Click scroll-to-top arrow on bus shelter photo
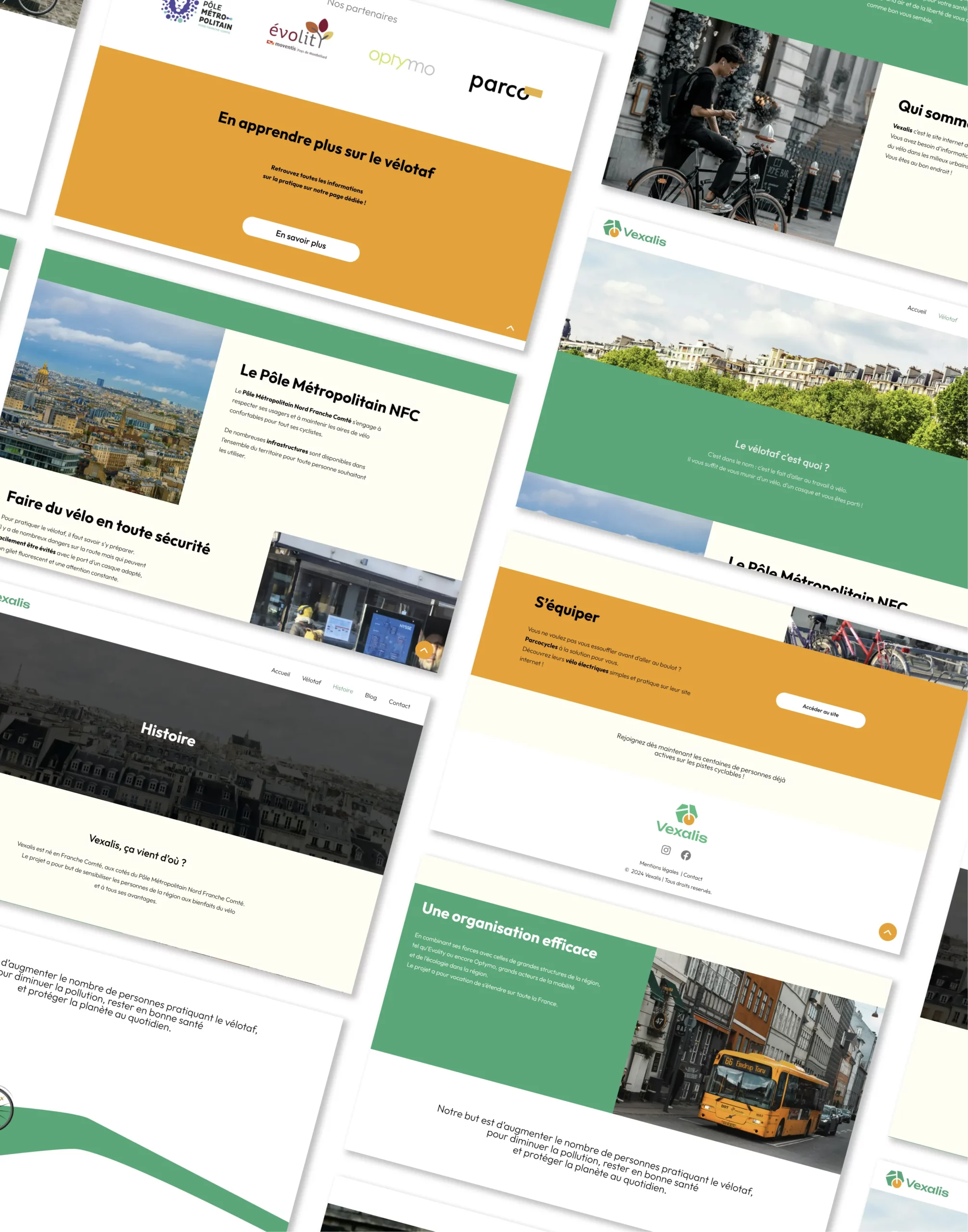The width and height of the screenshot is (968, 1232). [424, 650]
